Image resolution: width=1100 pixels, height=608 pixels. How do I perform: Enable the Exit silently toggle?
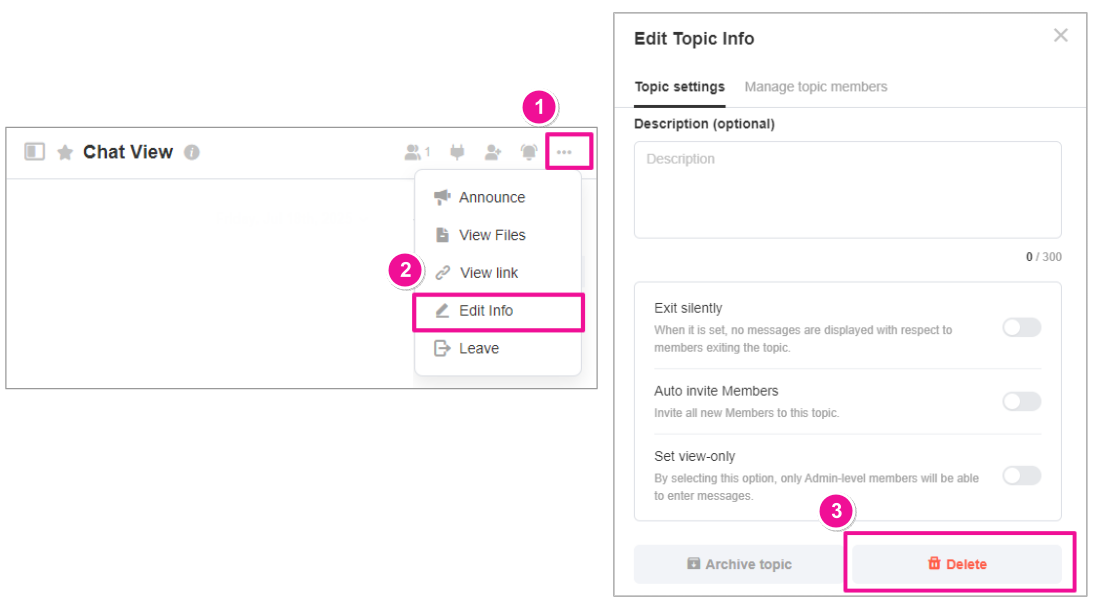(1021, 328)
